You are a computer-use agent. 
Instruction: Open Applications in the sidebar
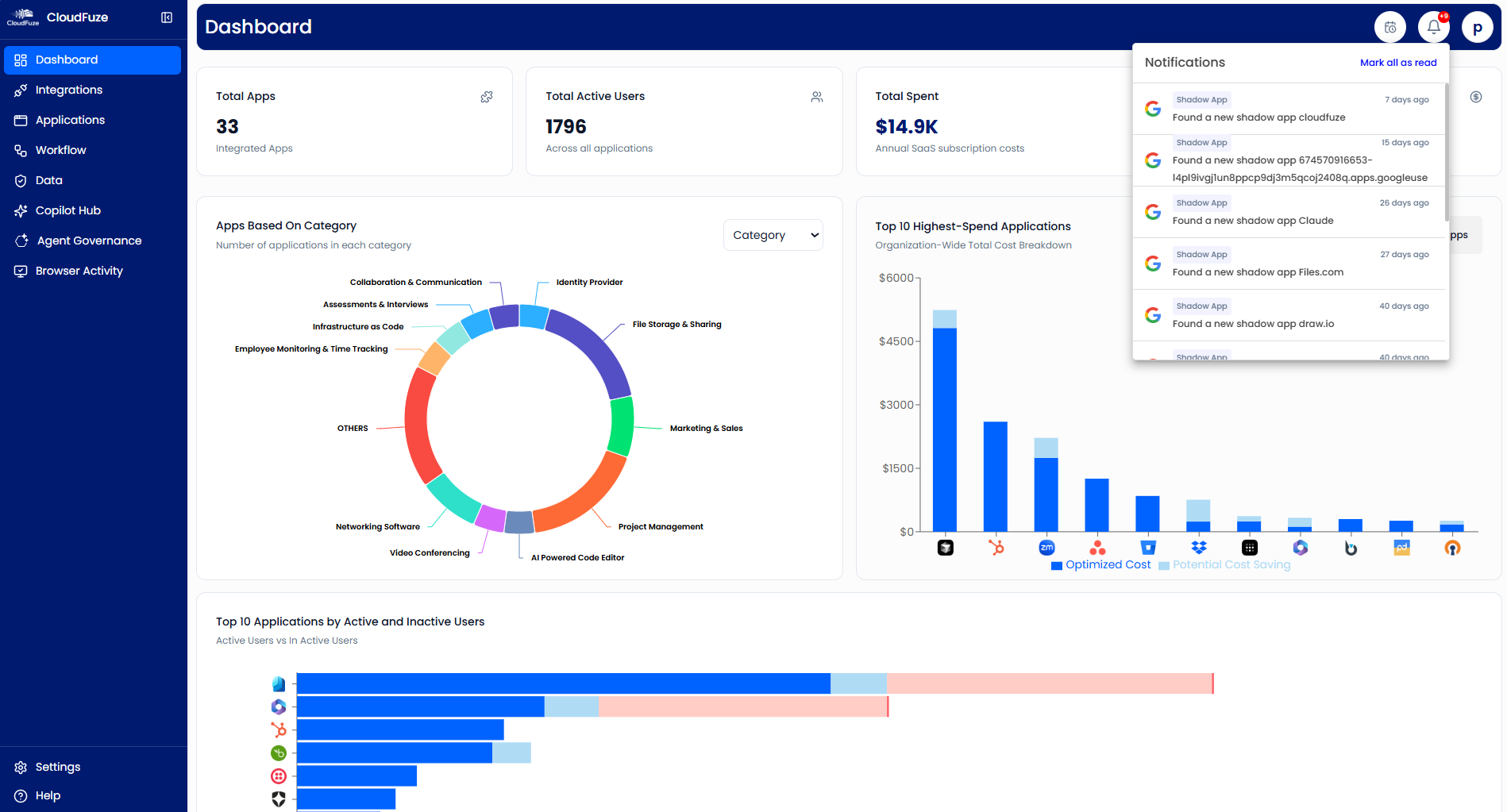(92, 121)
